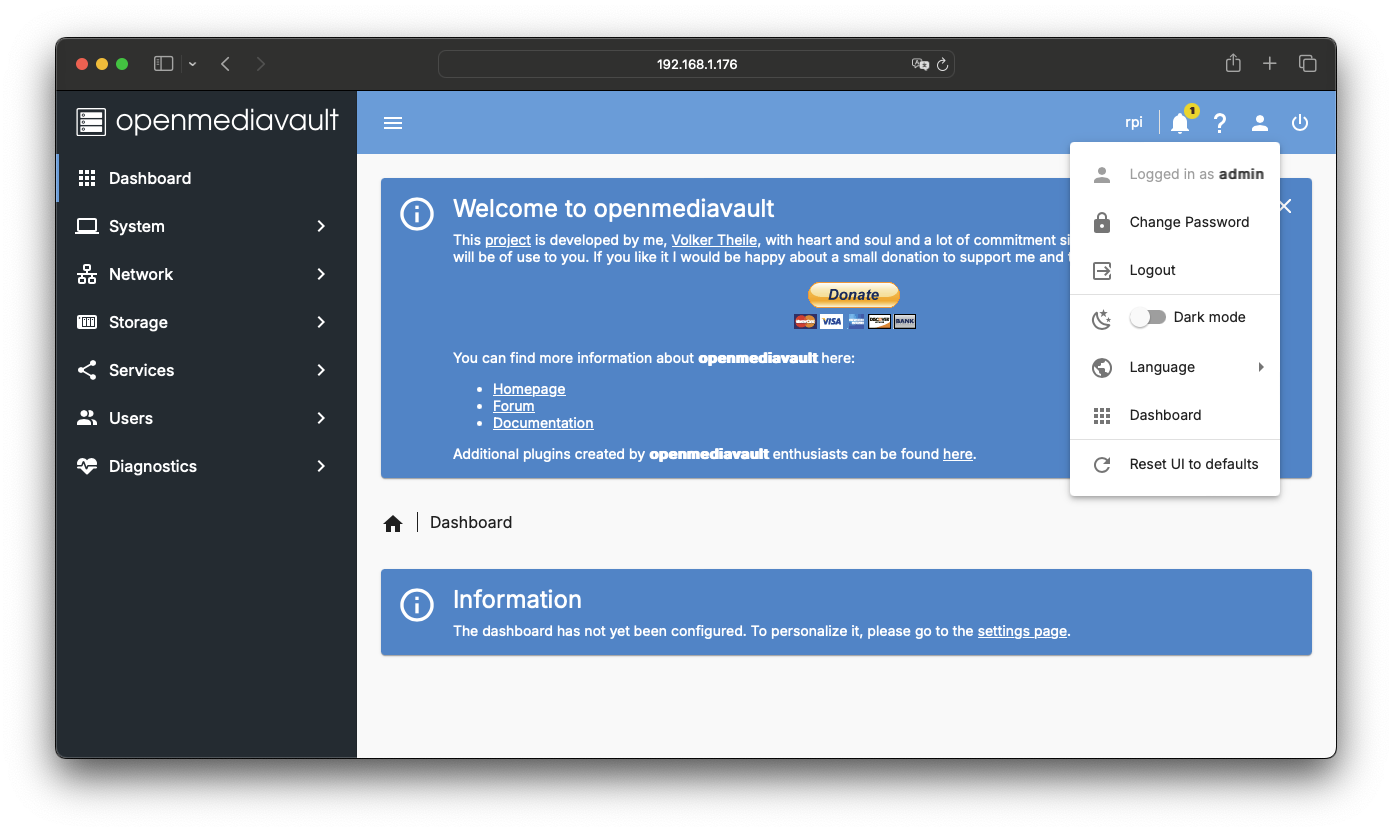Screen dimensions: 1392x832
Task: Click the home breadcrumb icon
Action: (393, 523)
